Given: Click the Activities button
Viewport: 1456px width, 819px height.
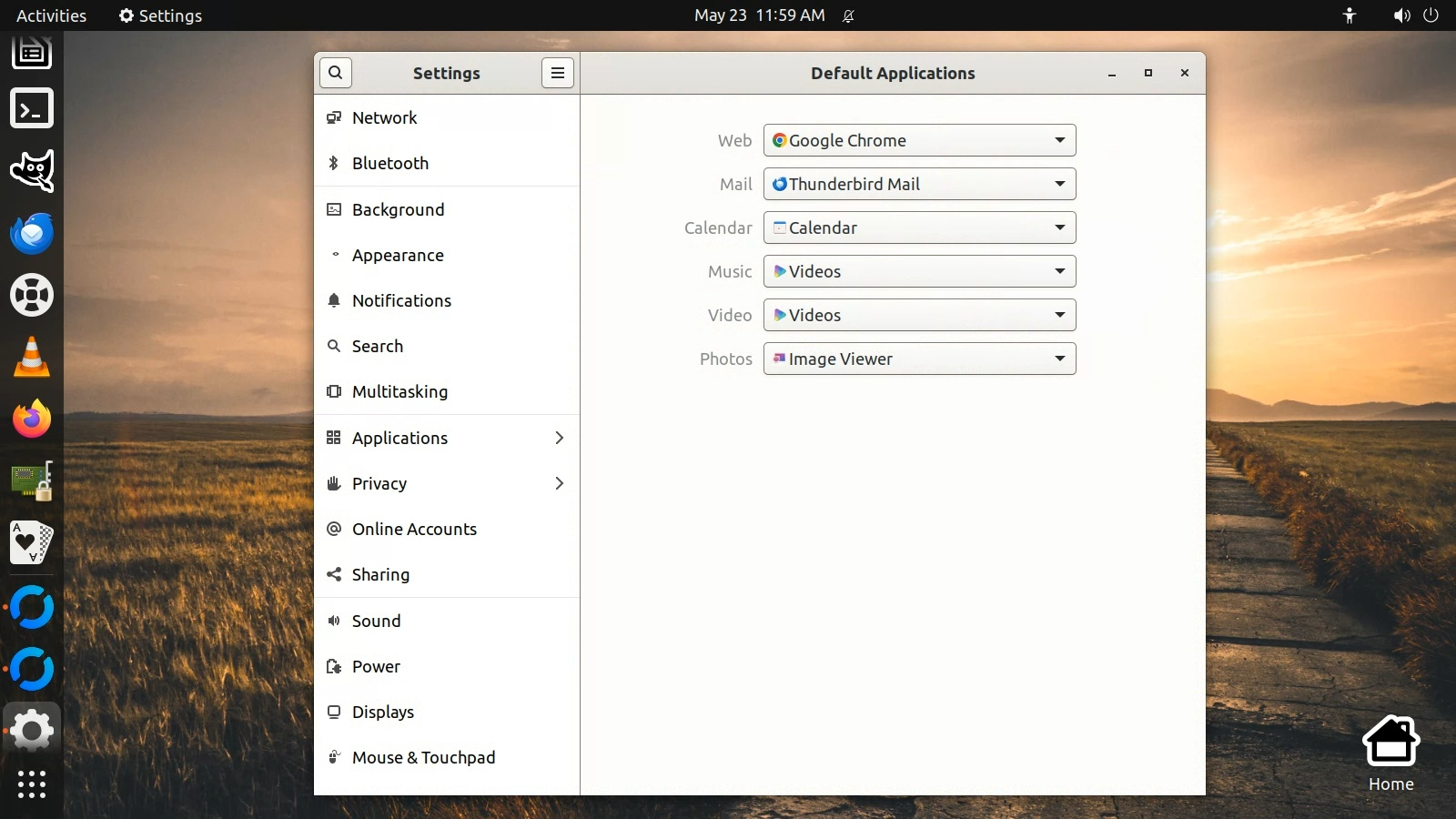Looking at the screenshot, I should pos(52,15).
